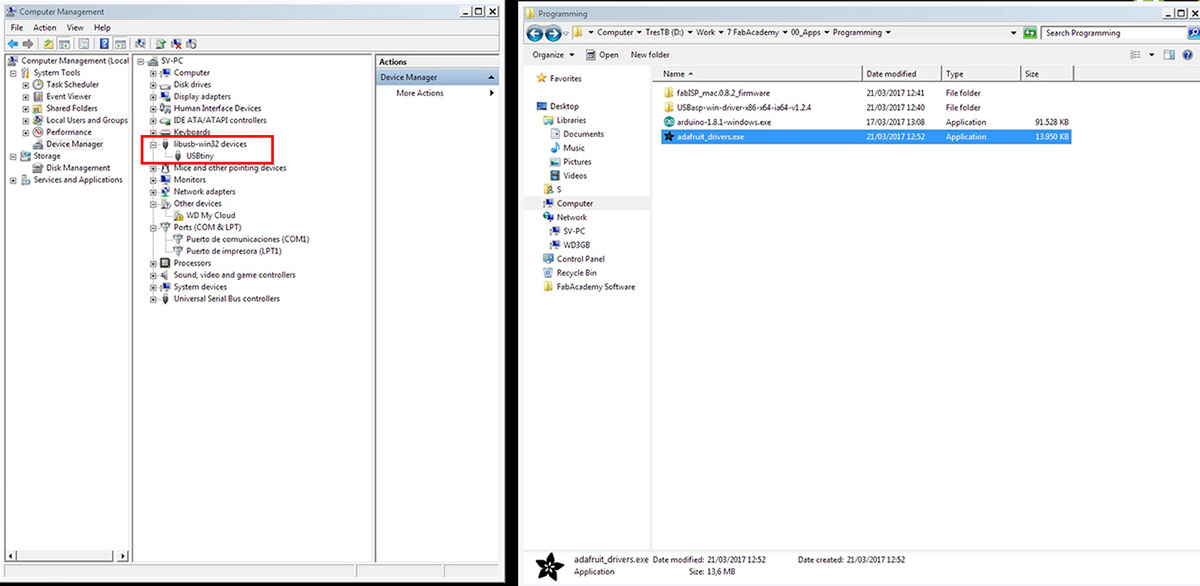The height and width of the screenshot is (586, 1200).
Task: Collapse the System Tools tree node
Action: [13, 73]
